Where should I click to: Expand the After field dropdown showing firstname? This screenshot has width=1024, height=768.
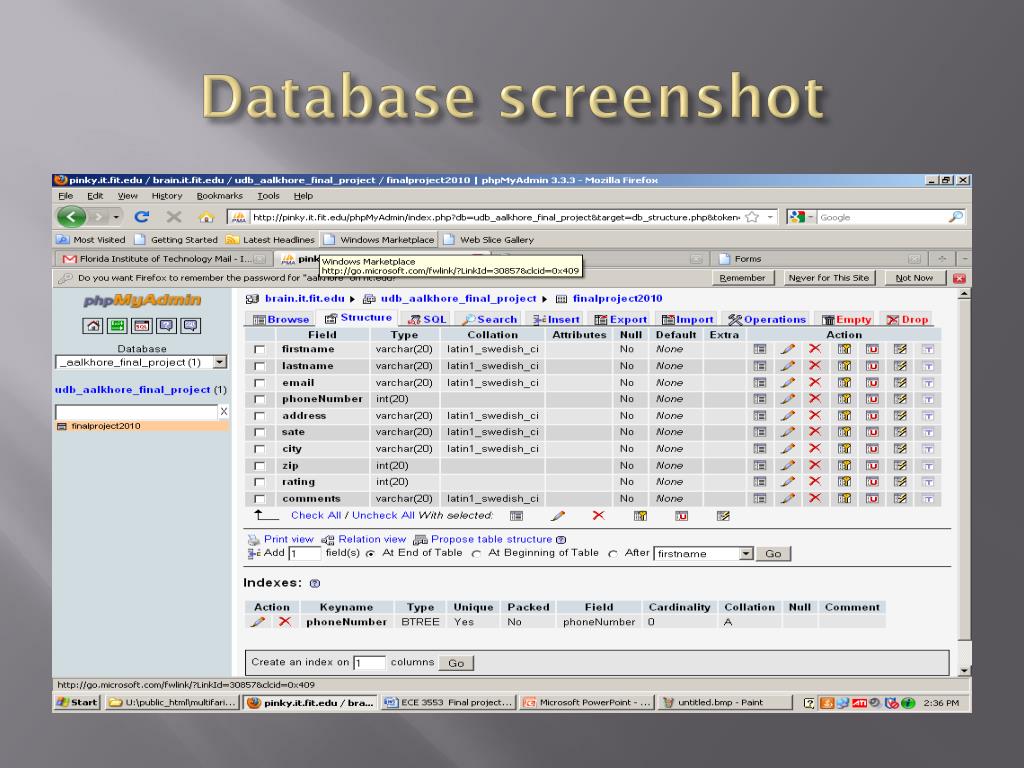745,554
